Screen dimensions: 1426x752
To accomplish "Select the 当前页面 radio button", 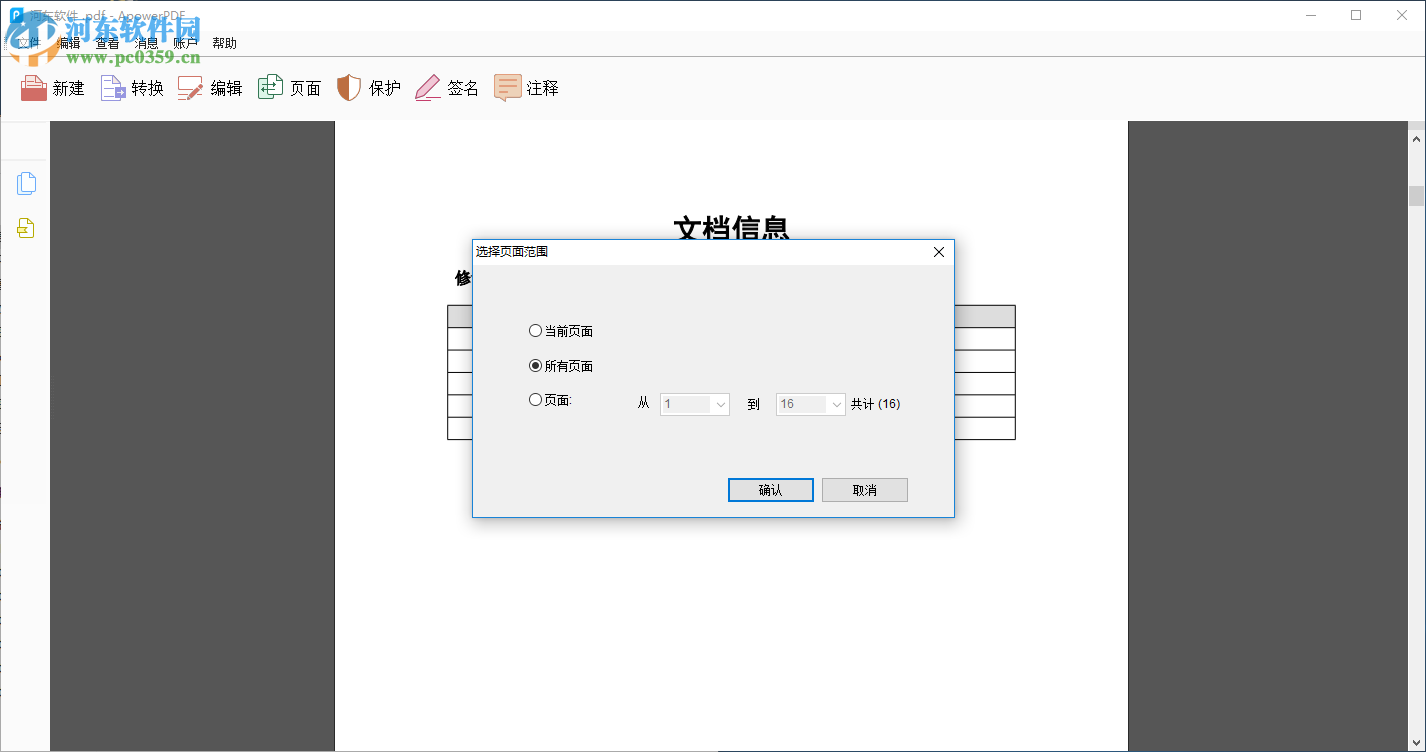I will click(x=536, y=330).
